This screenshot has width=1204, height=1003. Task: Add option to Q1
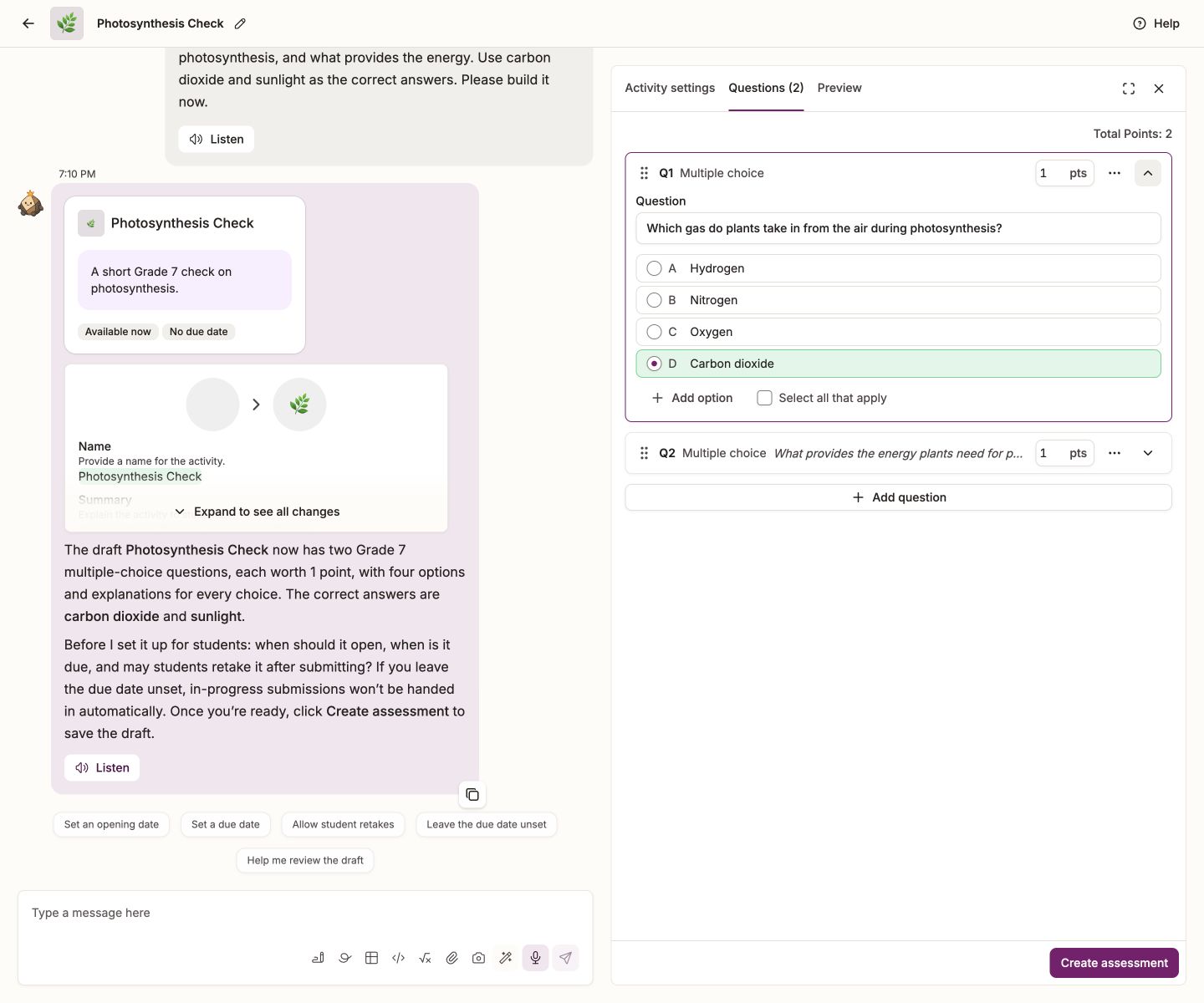point(691,398)
